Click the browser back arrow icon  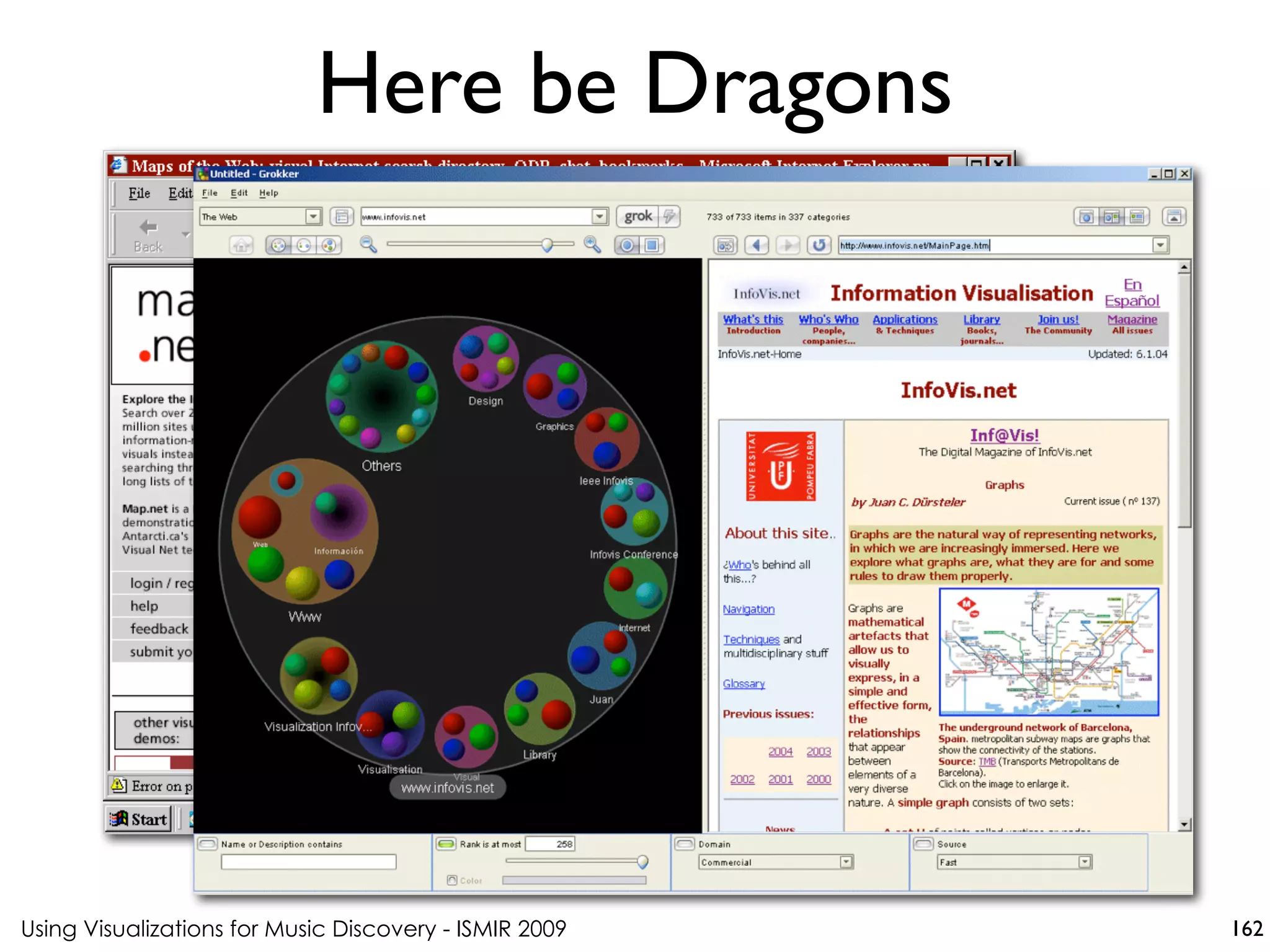(756, 245)
